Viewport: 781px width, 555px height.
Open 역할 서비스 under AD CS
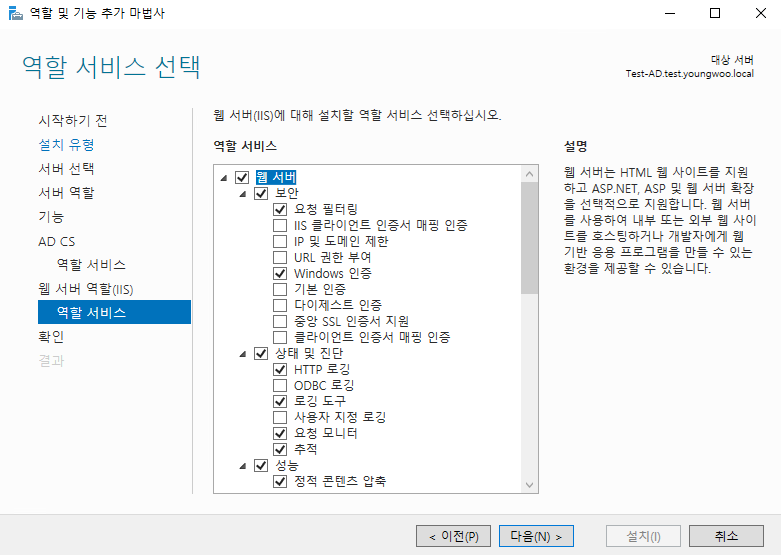[91, 265]
